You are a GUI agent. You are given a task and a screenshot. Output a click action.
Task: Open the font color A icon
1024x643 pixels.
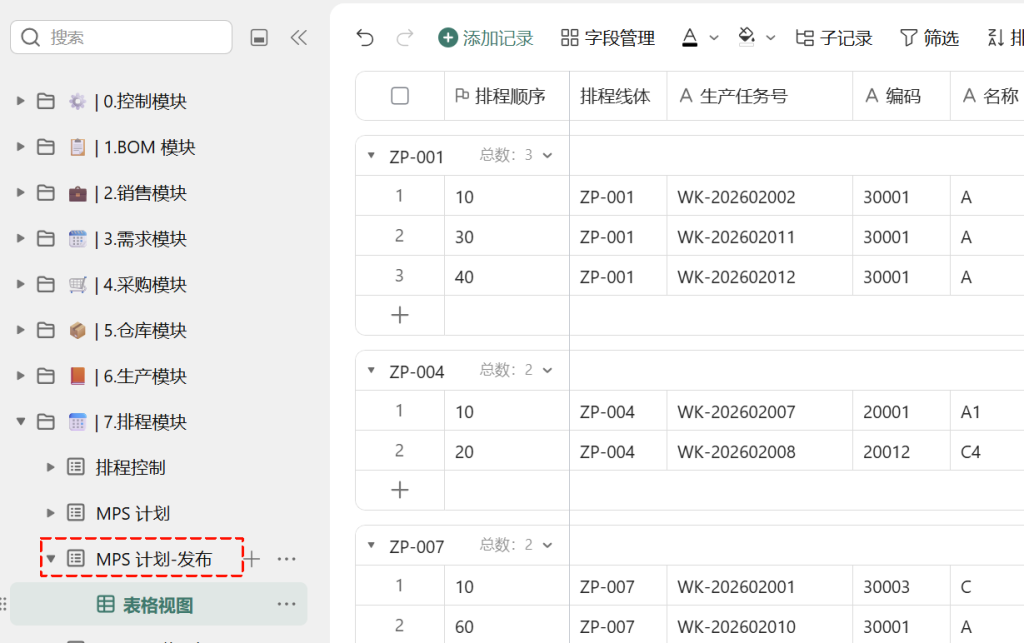(690, 38)
